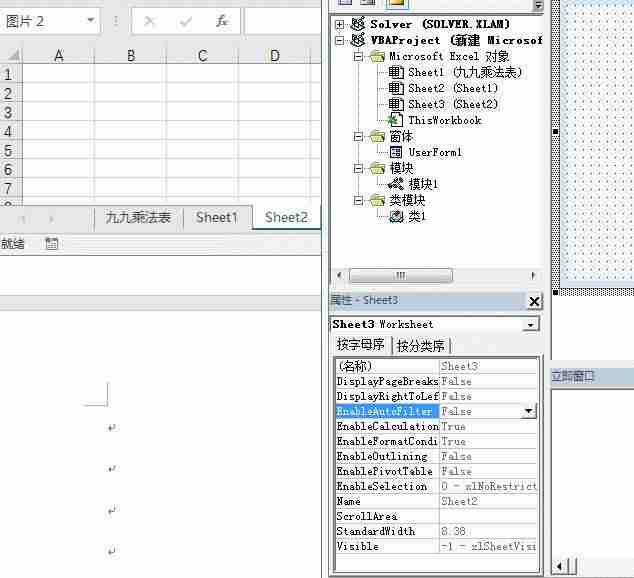Click the StandardWidth value 8.38

[x=488, y=531]
